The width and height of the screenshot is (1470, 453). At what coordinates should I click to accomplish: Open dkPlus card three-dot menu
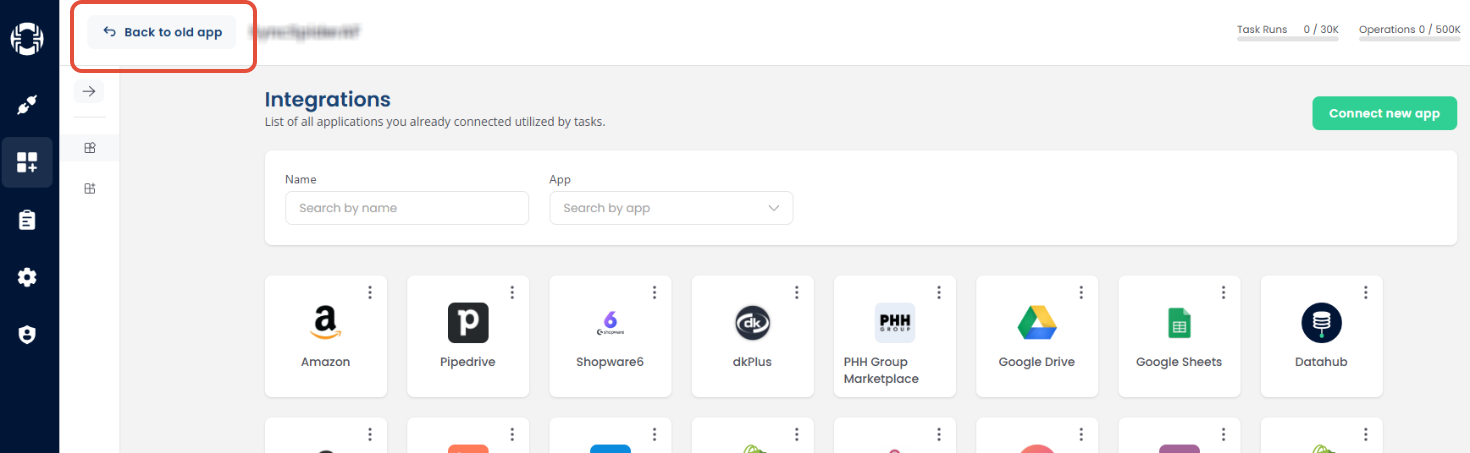pyautogui.click(x=797, y=292)
